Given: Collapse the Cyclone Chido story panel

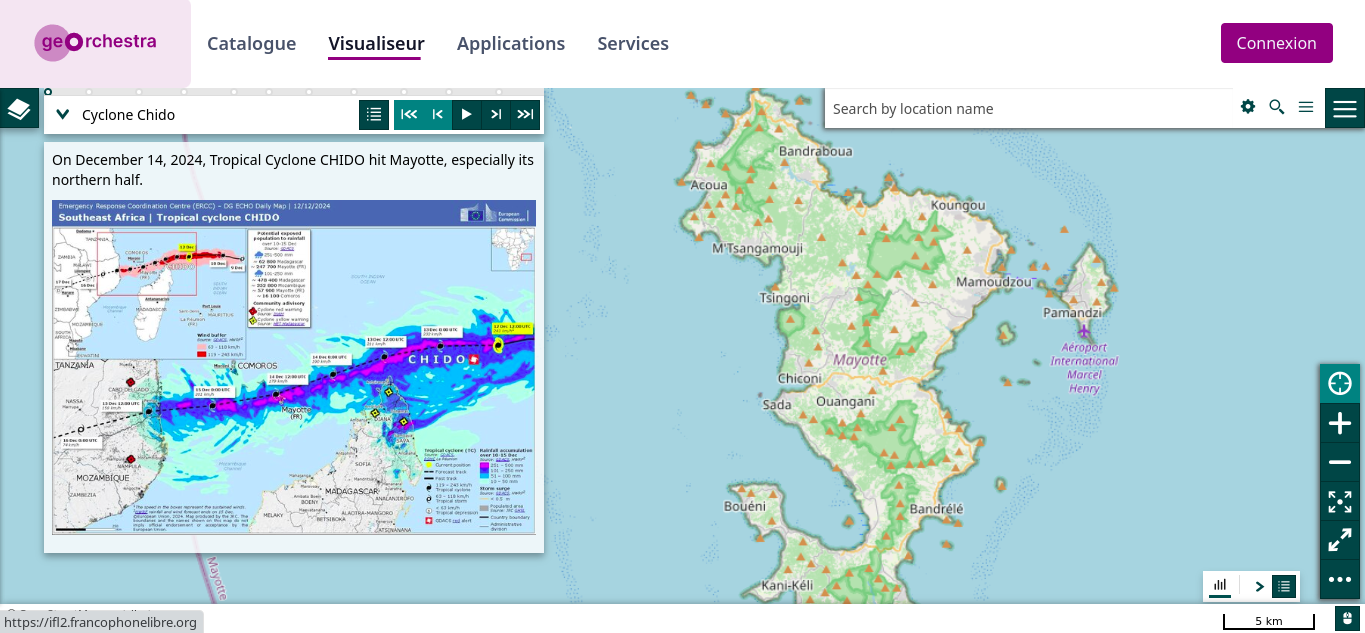Looking at the screenshot, I should 63,114.
